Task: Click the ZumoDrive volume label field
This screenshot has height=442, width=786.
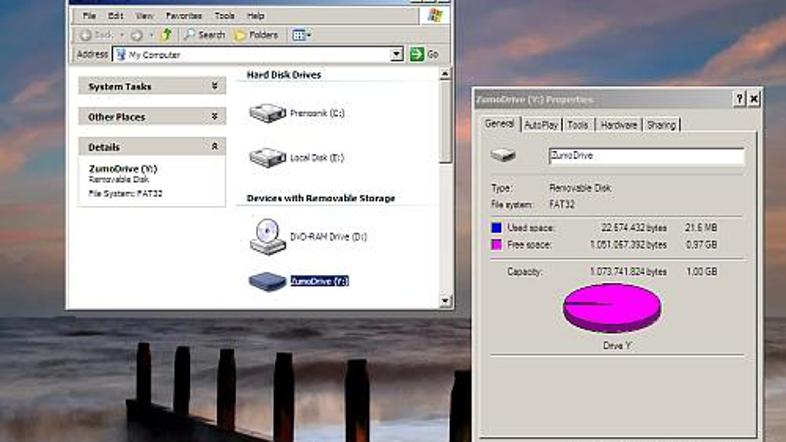Action: click(645, 156)
